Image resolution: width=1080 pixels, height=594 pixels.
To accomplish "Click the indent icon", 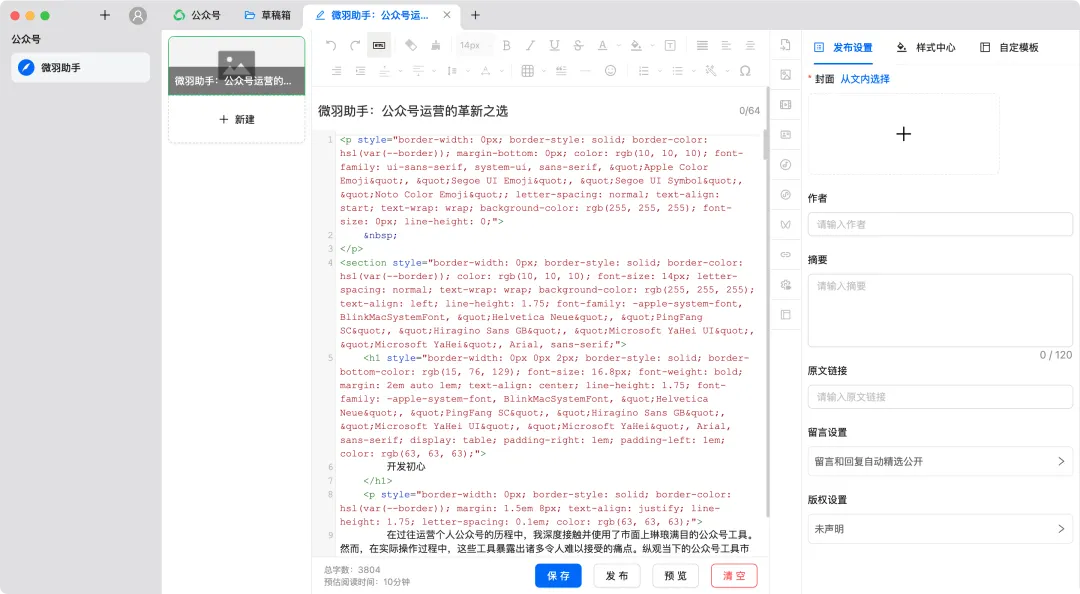I will click(360, 71).
